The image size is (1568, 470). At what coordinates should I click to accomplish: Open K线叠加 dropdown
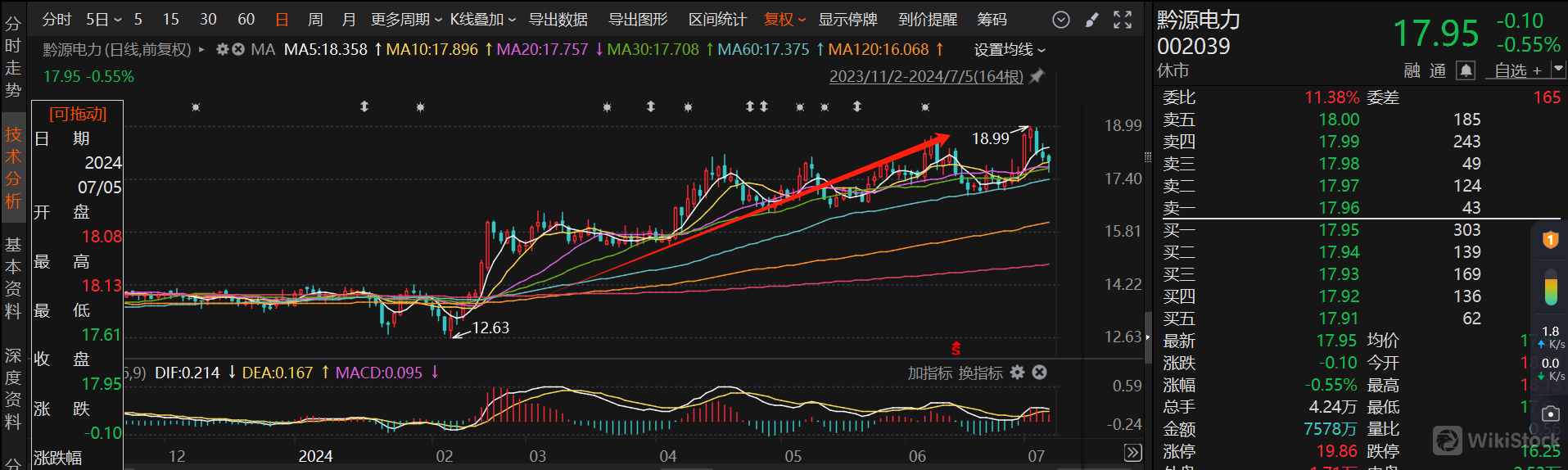pos(482,20)
